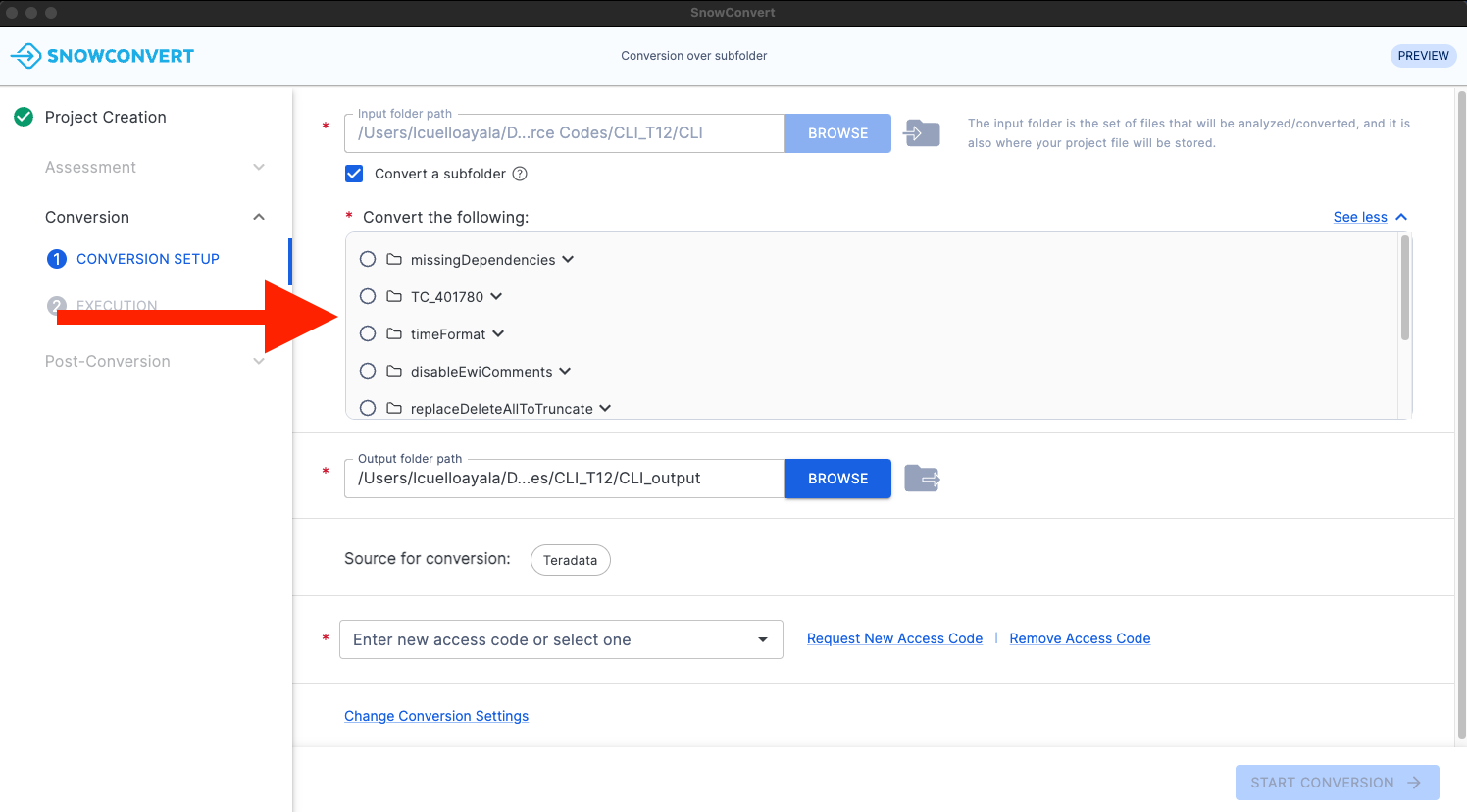The width and height of the screenshot is (1467, 812).
Task: Open output folder location icon
Action: (922, 479)
